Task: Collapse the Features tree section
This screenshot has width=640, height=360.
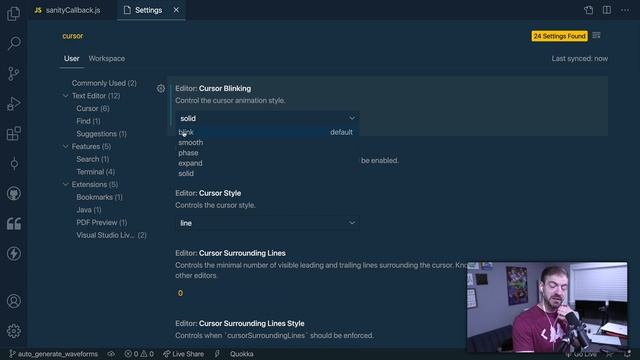Action: click(65, 147)
